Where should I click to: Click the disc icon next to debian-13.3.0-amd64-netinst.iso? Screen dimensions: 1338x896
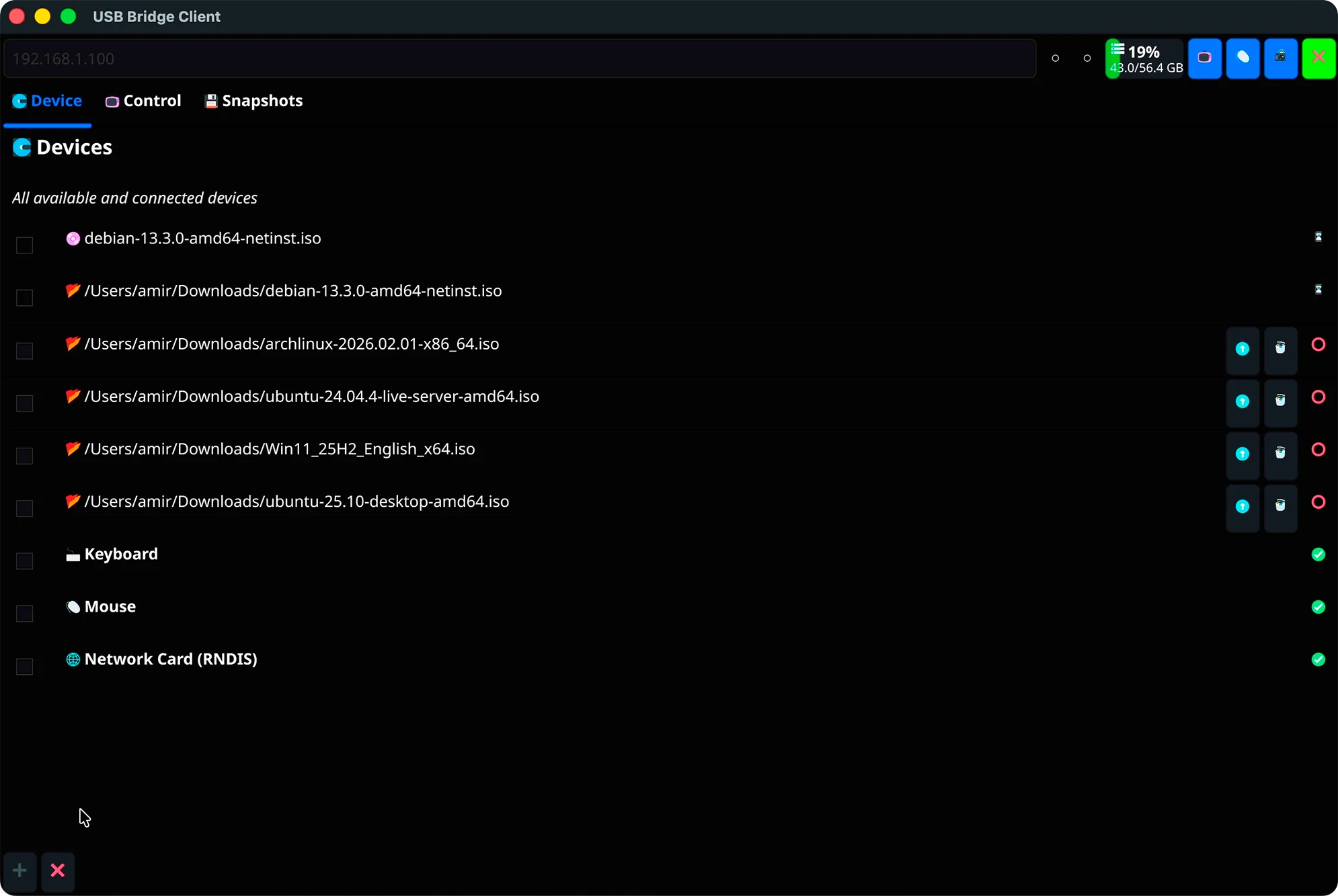click(x=73, y=238)
